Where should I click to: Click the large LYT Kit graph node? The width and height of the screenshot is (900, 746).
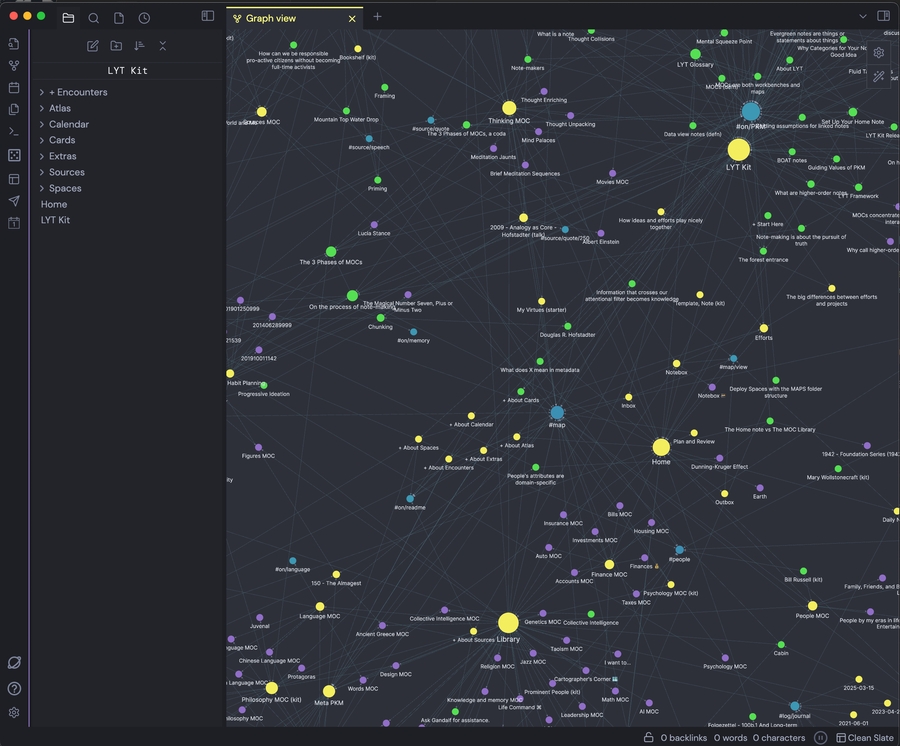[738, 150]
